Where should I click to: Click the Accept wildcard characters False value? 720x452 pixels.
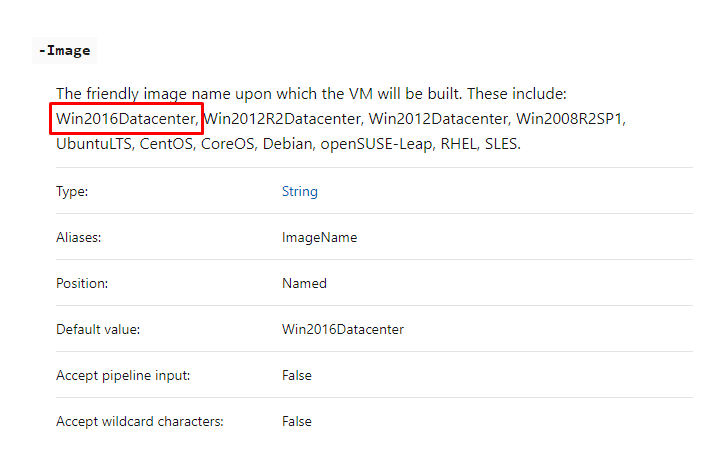point(297,421)
